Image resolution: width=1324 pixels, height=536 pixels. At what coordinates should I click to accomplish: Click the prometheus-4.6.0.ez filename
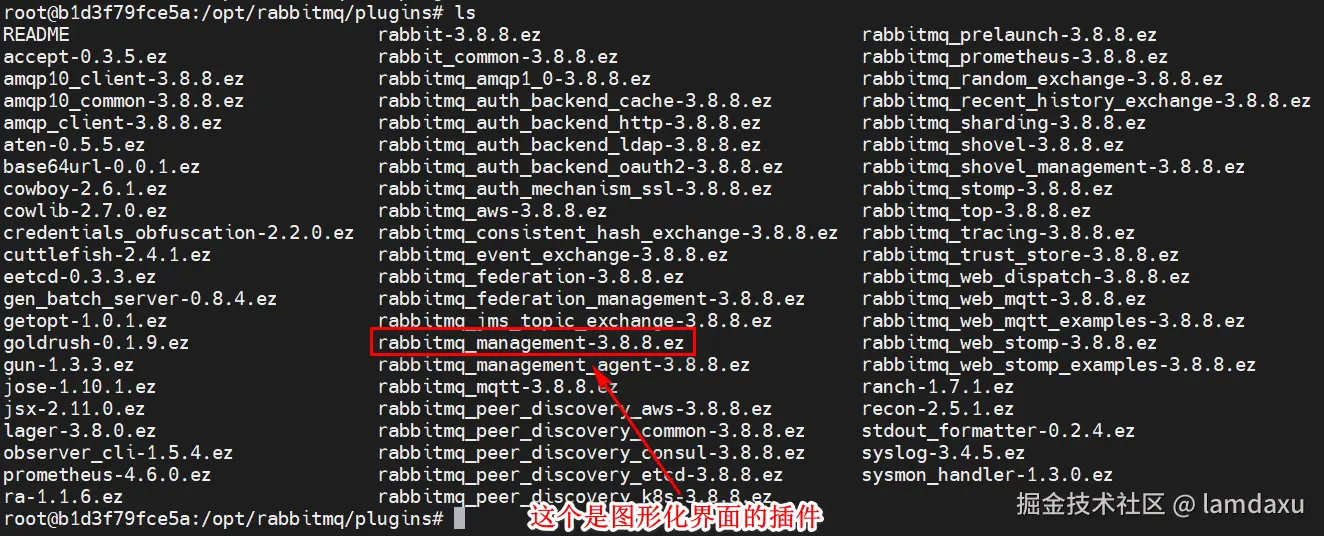[x=107, y=475]
